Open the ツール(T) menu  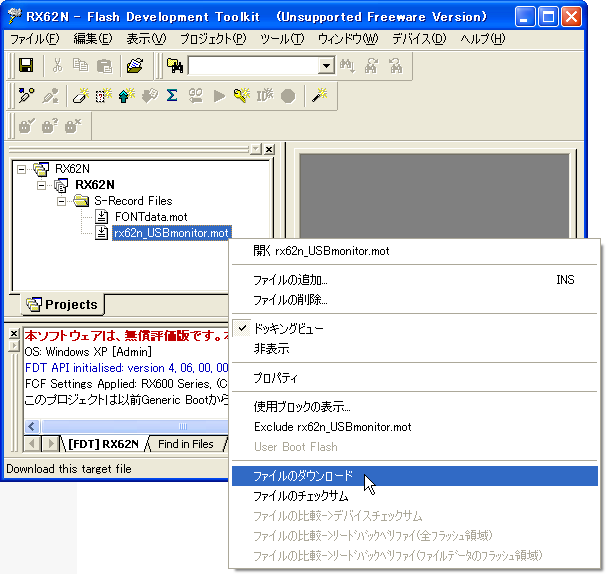(x=282, y=39)
